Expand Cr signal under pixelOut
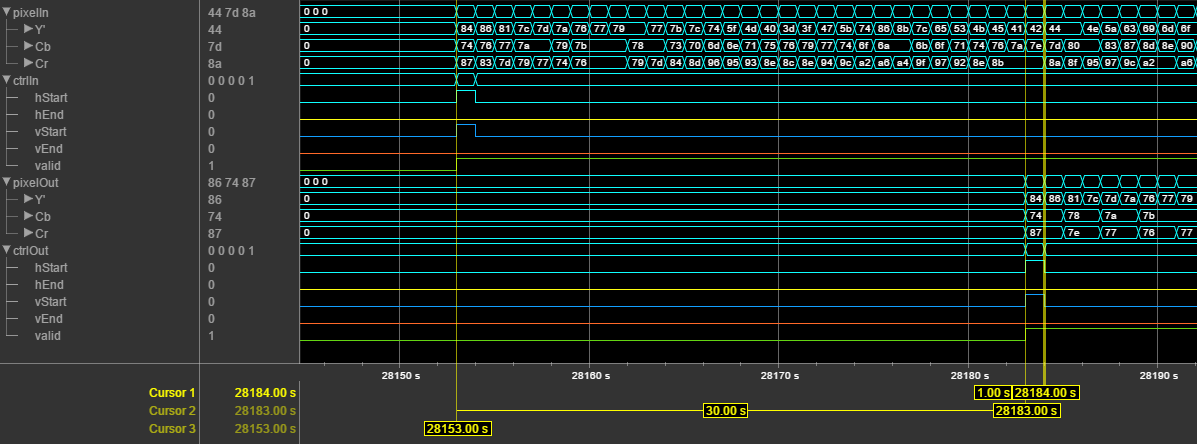This screenshot has height=444, width=1197. [x=27, y=233]
